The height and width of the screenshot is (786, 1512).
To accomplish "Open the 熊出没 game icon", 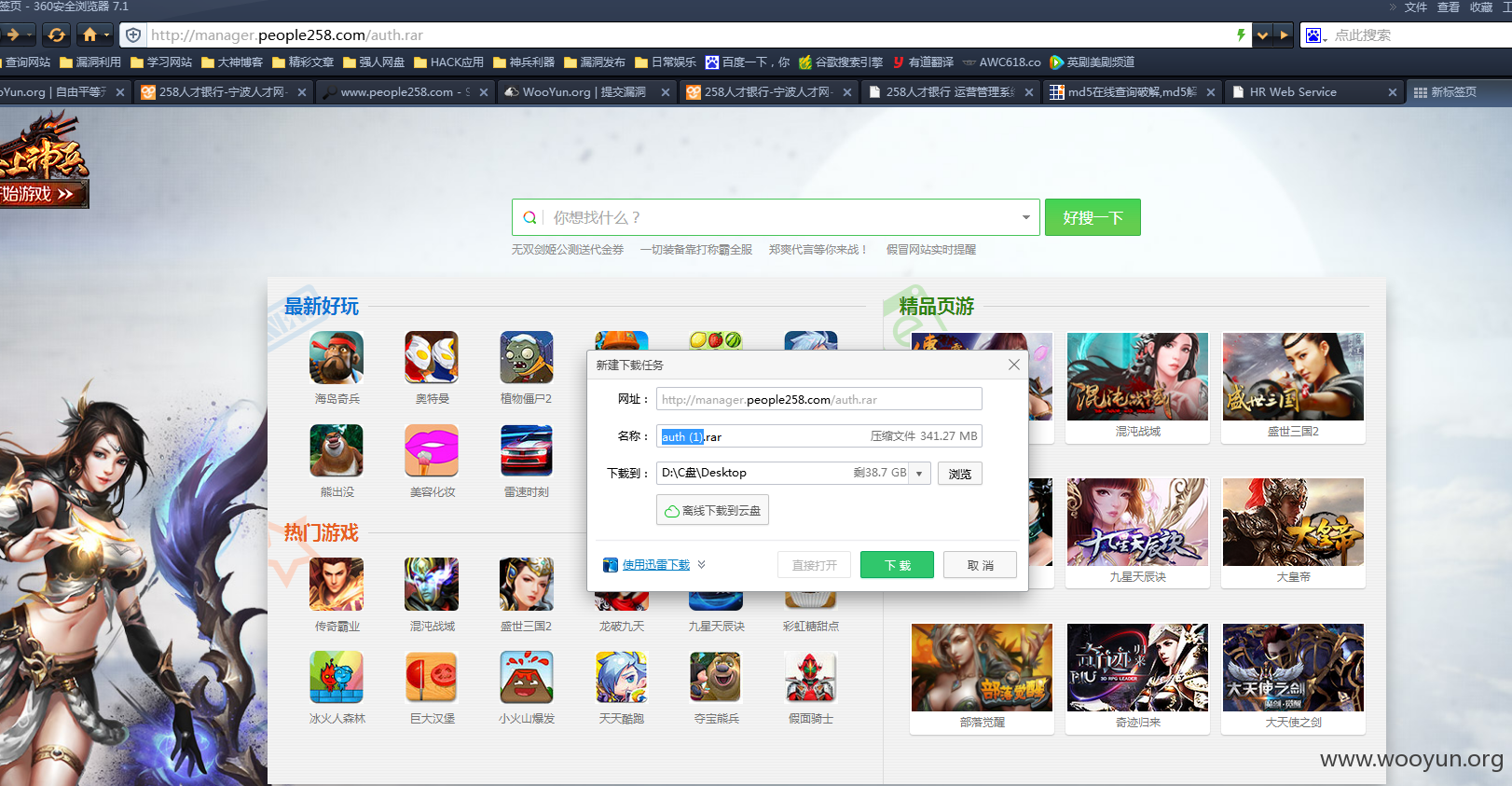I will 337,450.
